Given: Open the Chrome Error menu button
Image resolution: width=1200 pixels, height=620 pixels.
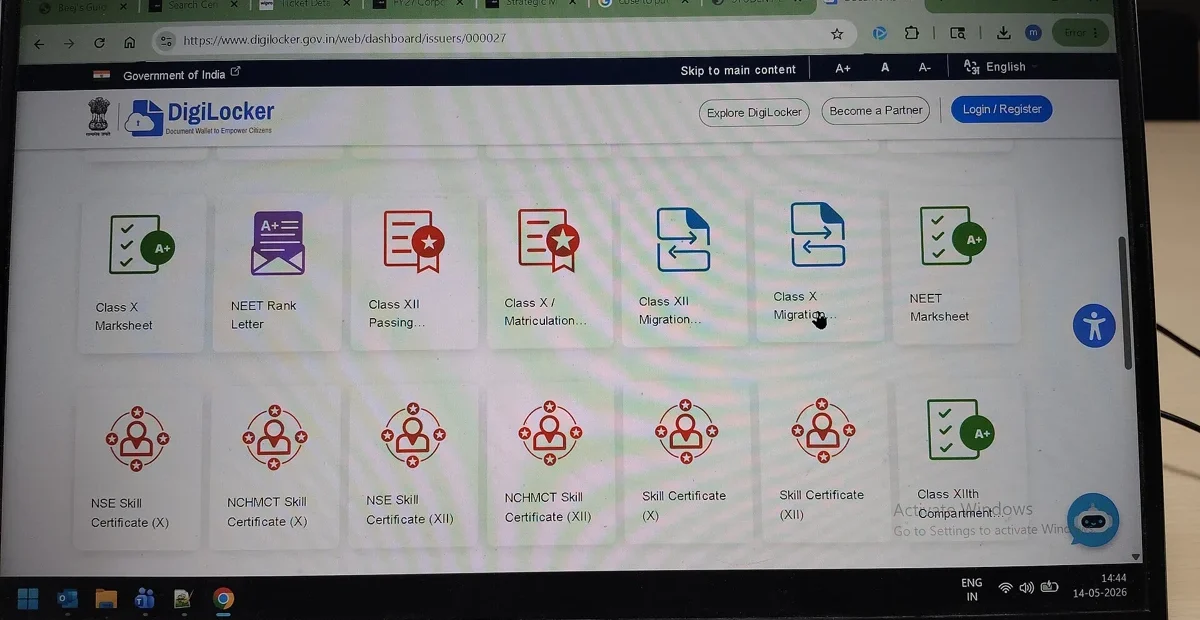Looking at the screenshot, I should [x=1081, y=33].
